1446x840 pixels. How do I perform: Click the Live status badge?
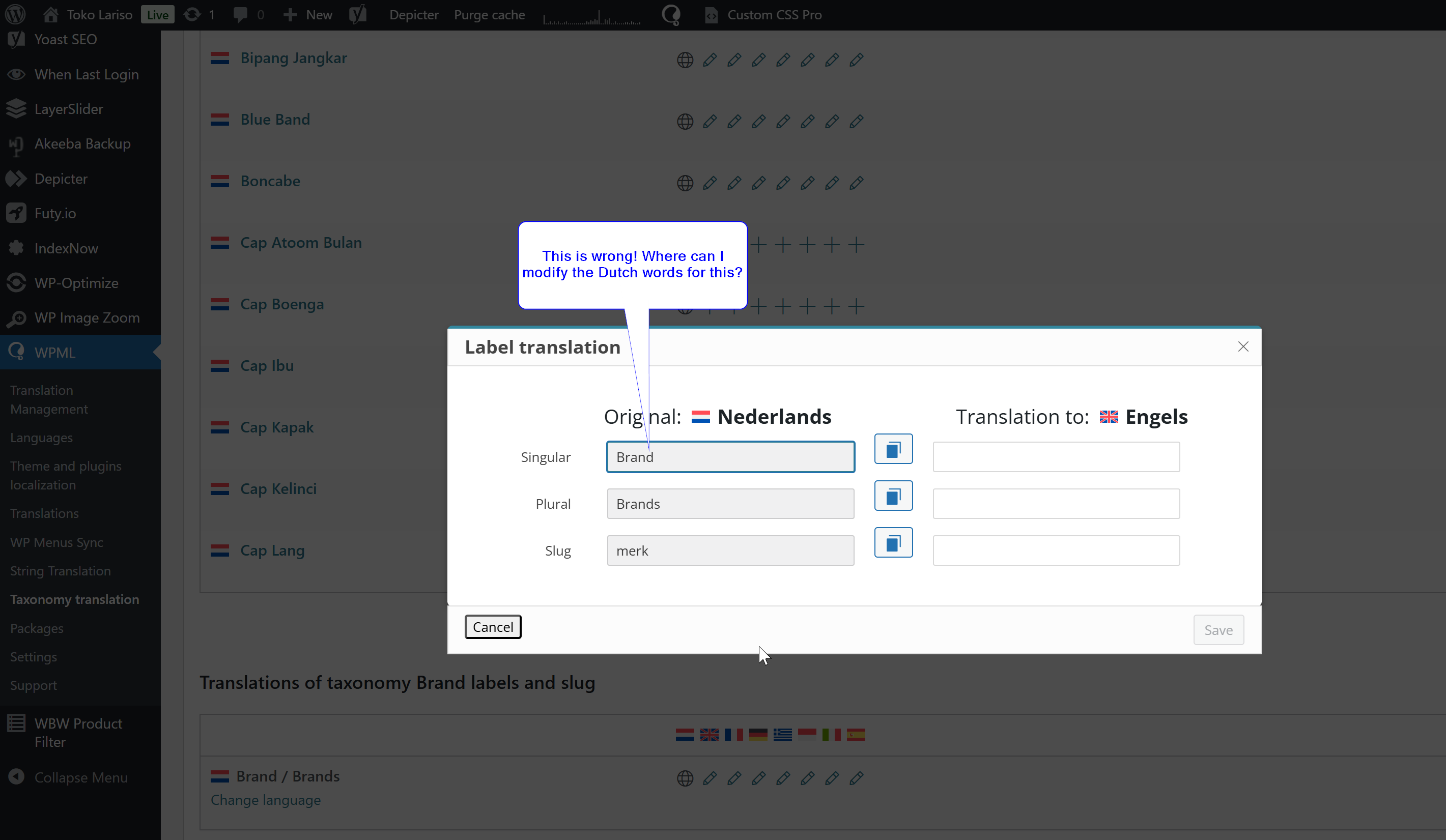point(157,15)
